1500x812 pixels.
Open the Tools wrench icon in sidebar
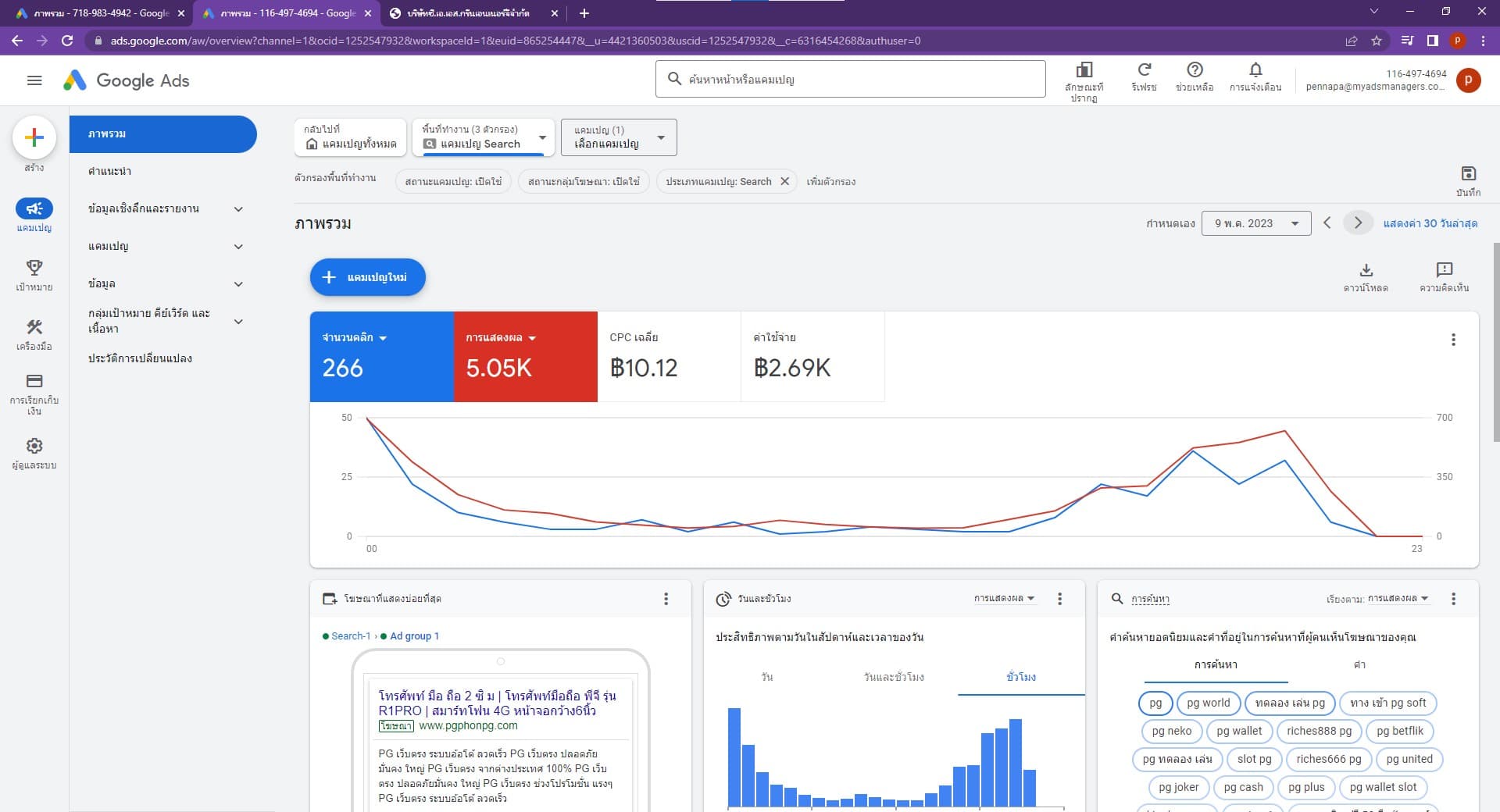(x=34, y=327)
